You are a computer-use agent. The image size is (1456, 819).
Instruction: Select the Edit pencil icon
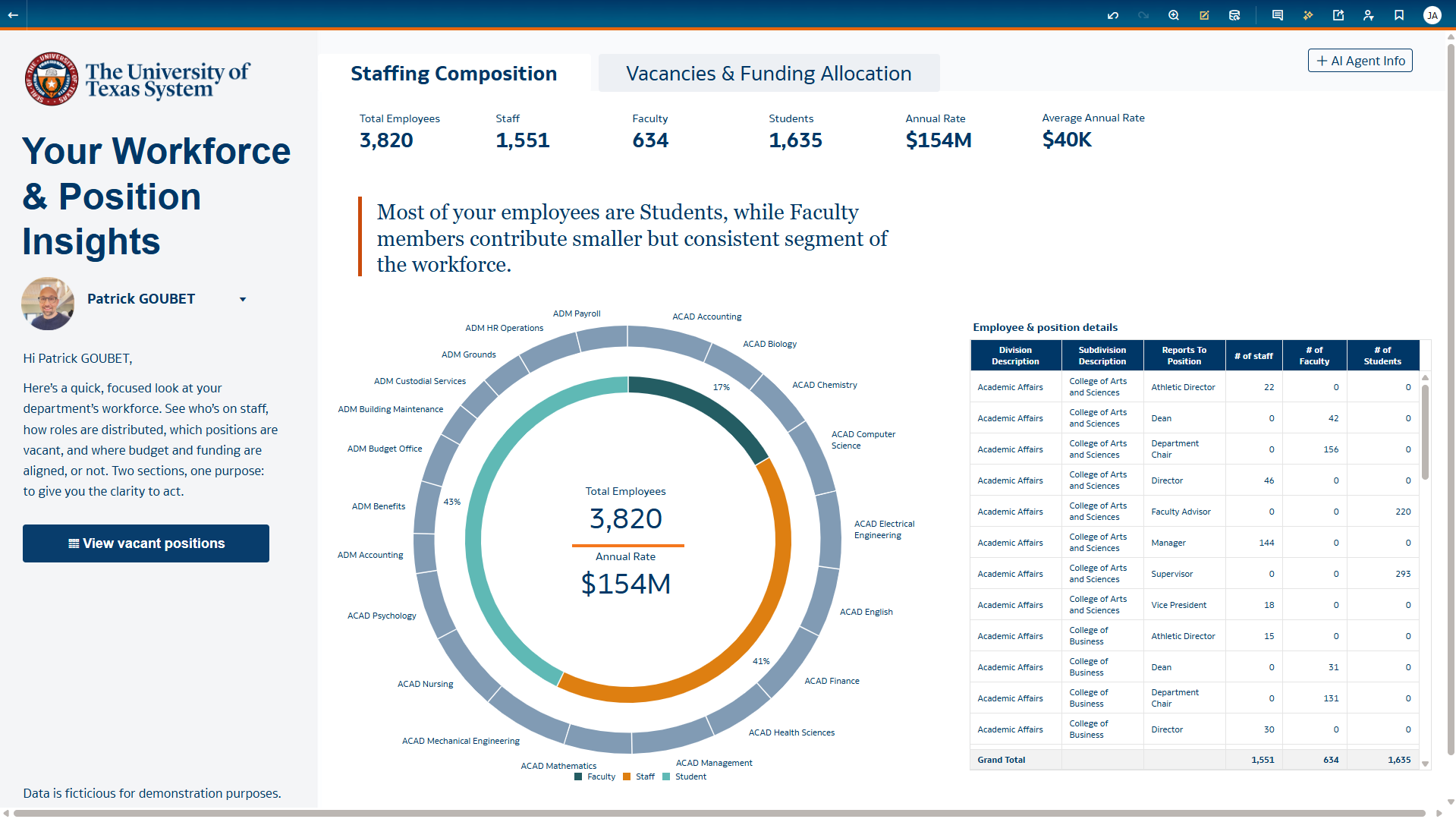pos(1204,15)
